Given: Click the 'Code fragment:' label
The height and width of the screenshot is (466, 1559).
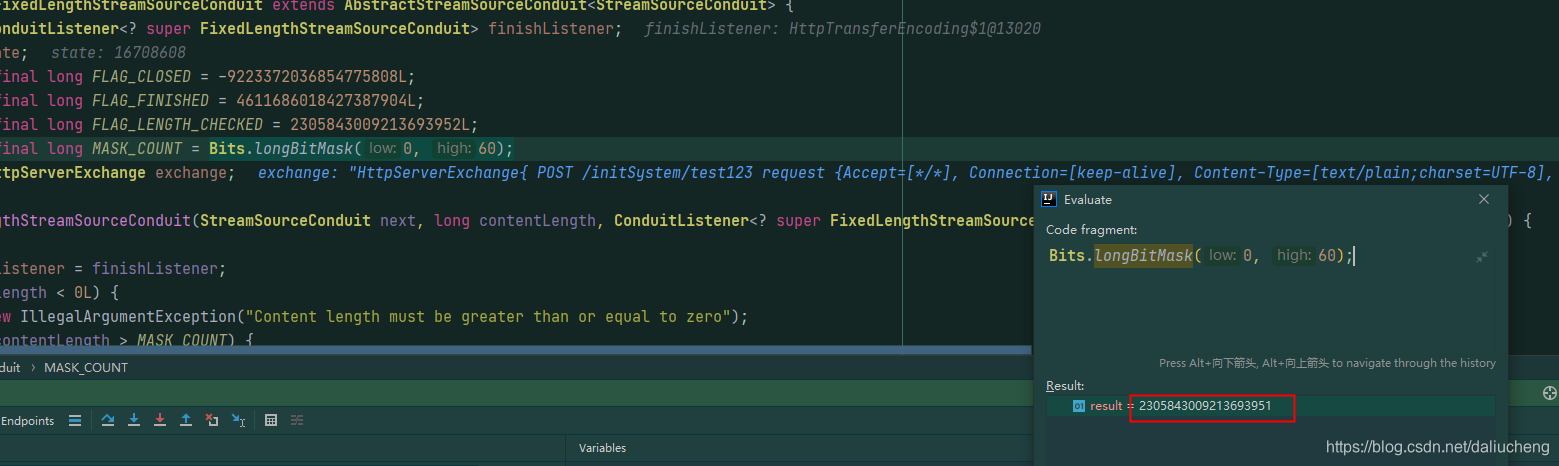Looking at the screenshot, I should (x=1092, y=230).
